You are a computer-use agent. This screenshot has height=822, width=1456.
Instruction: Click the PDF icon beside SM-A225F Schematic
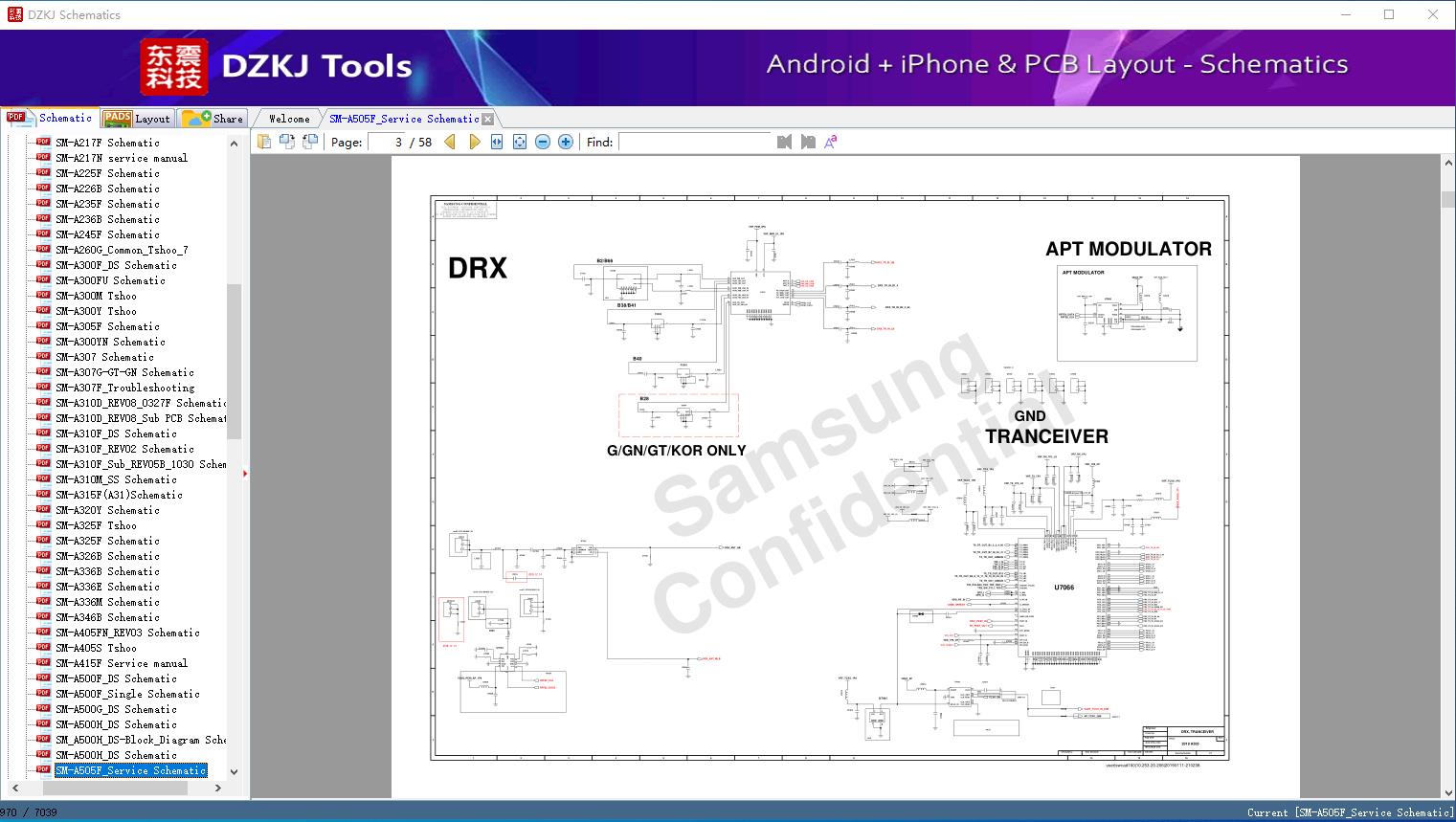click(43, 172)
